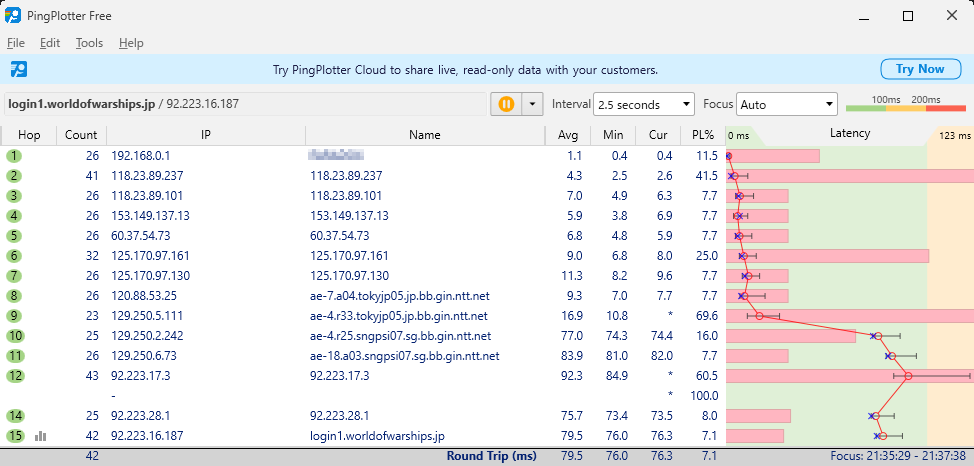974x466 pixels.
Task: Click packet loss value 69.6
Action: (707, 316)
